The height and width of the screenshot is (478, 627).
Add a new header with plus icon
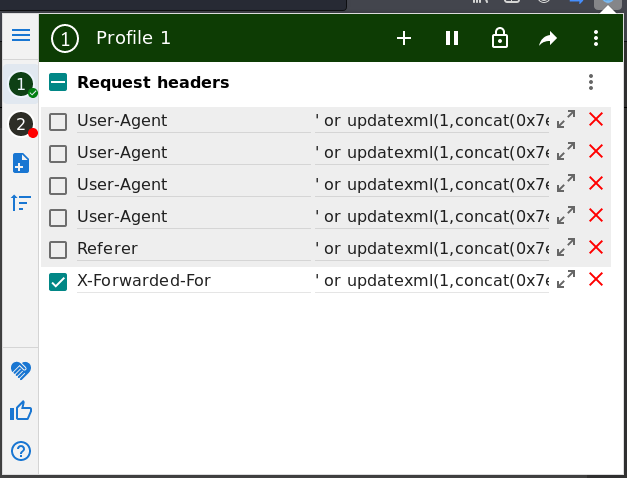point(404,38)
